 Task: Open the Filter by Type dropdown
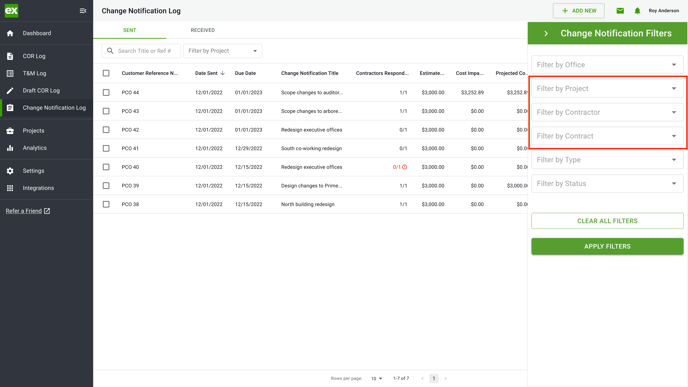point(607,160)
